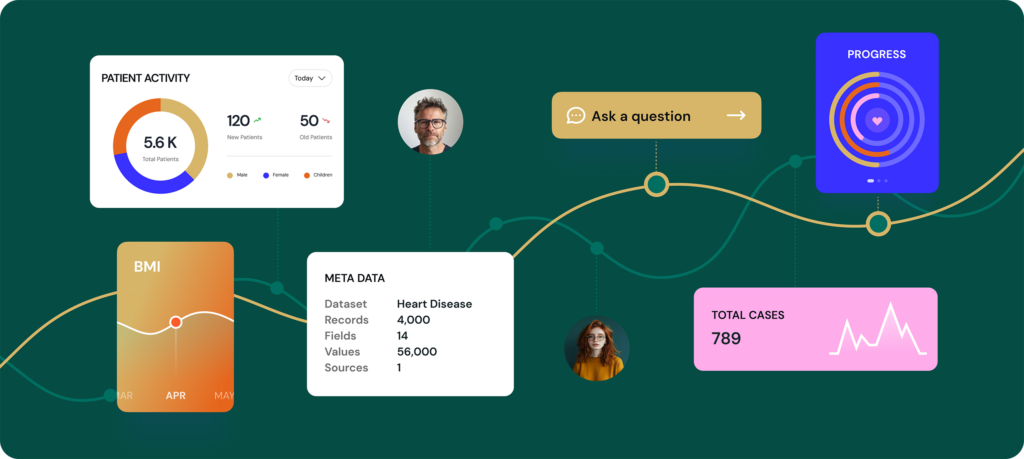Click the chat bubble icon in Ask a question

(576, 116)
